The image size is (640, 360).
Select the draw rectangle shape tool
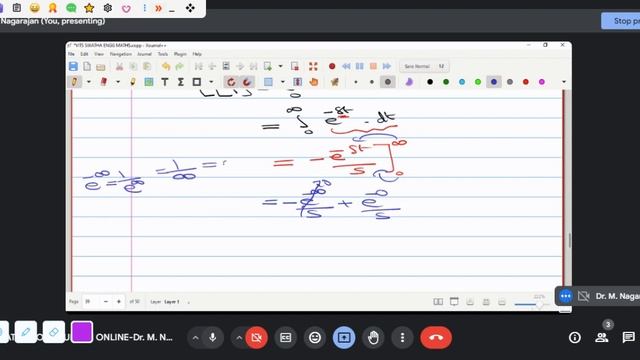(x=197, y=82)
